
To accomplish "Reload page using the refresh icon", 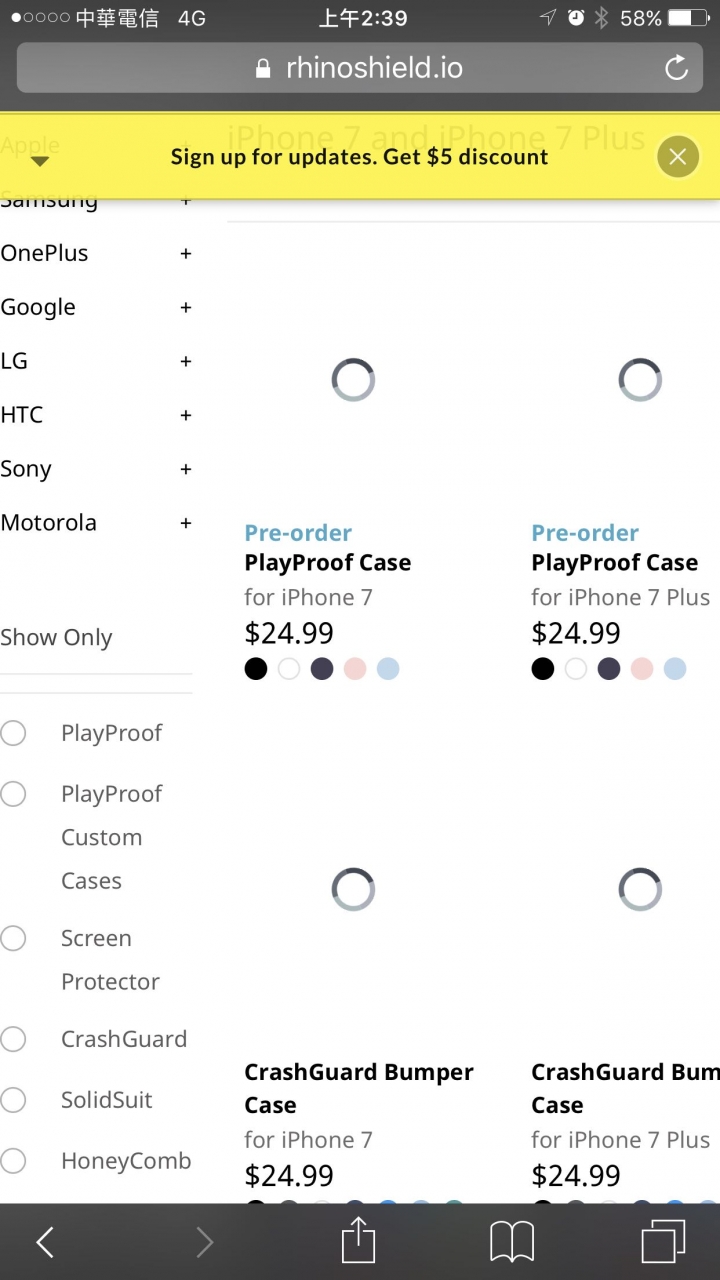I will coord(677,68).
